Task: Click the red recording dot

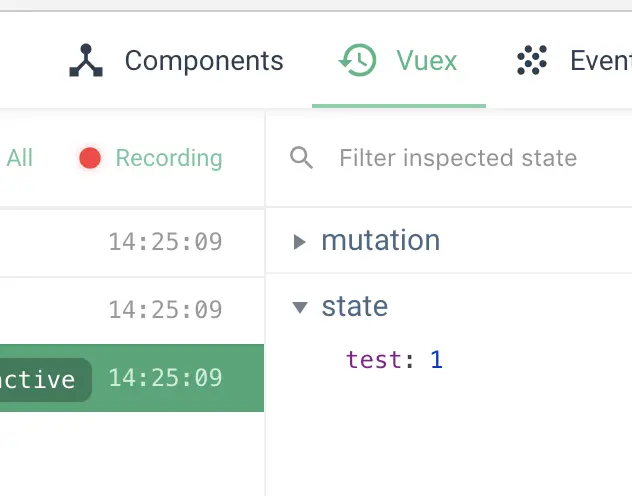Action: point(90,158)
